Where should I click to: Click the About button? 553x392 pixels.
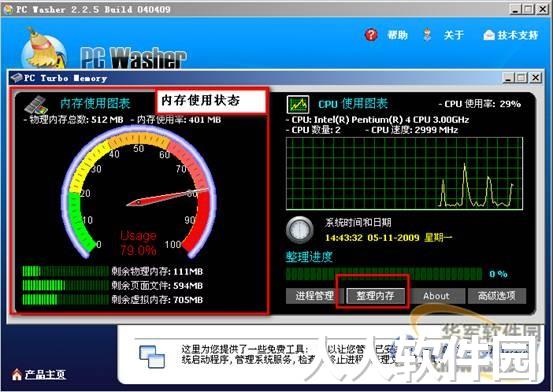click(436, 296)
